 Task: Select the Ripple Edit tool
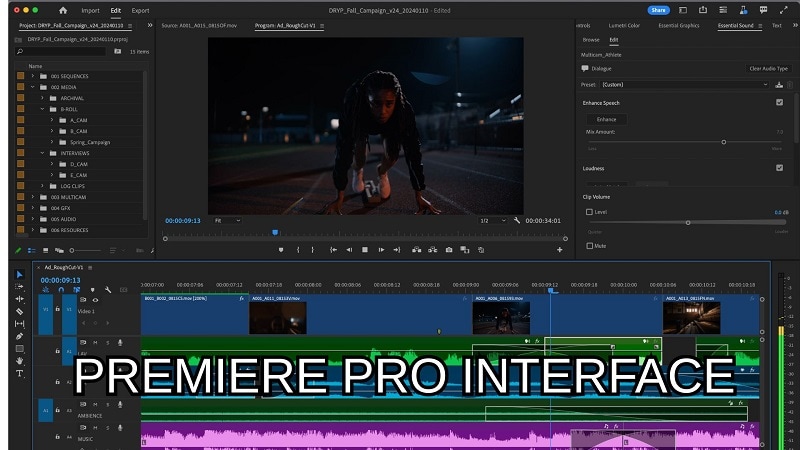(19, 299)
